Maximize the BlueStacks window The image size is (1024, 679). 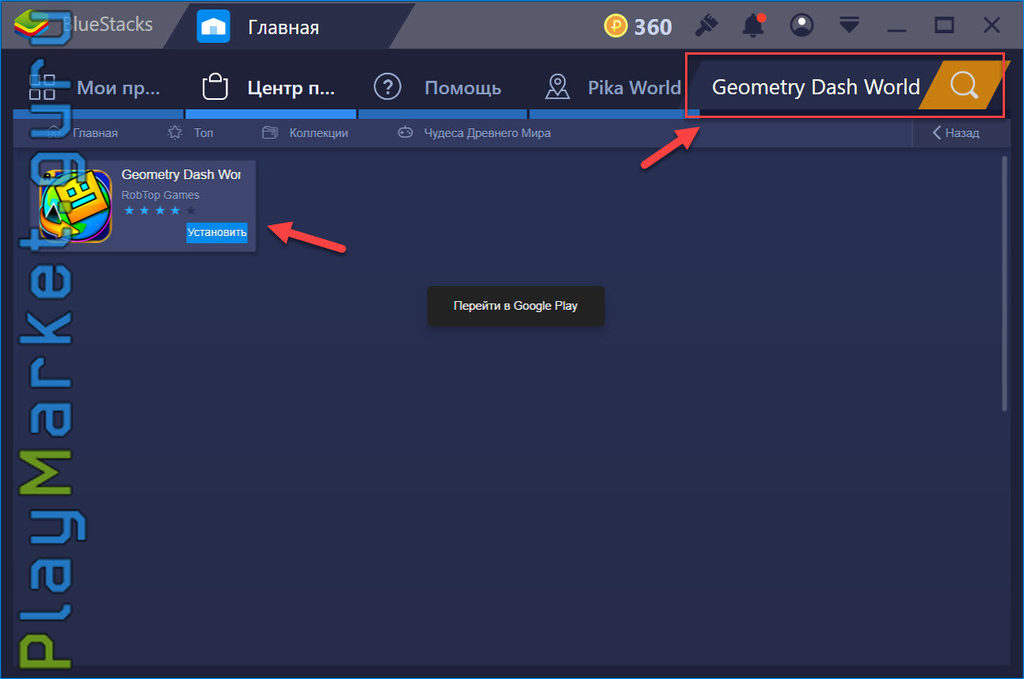click(x=944, y=25)
